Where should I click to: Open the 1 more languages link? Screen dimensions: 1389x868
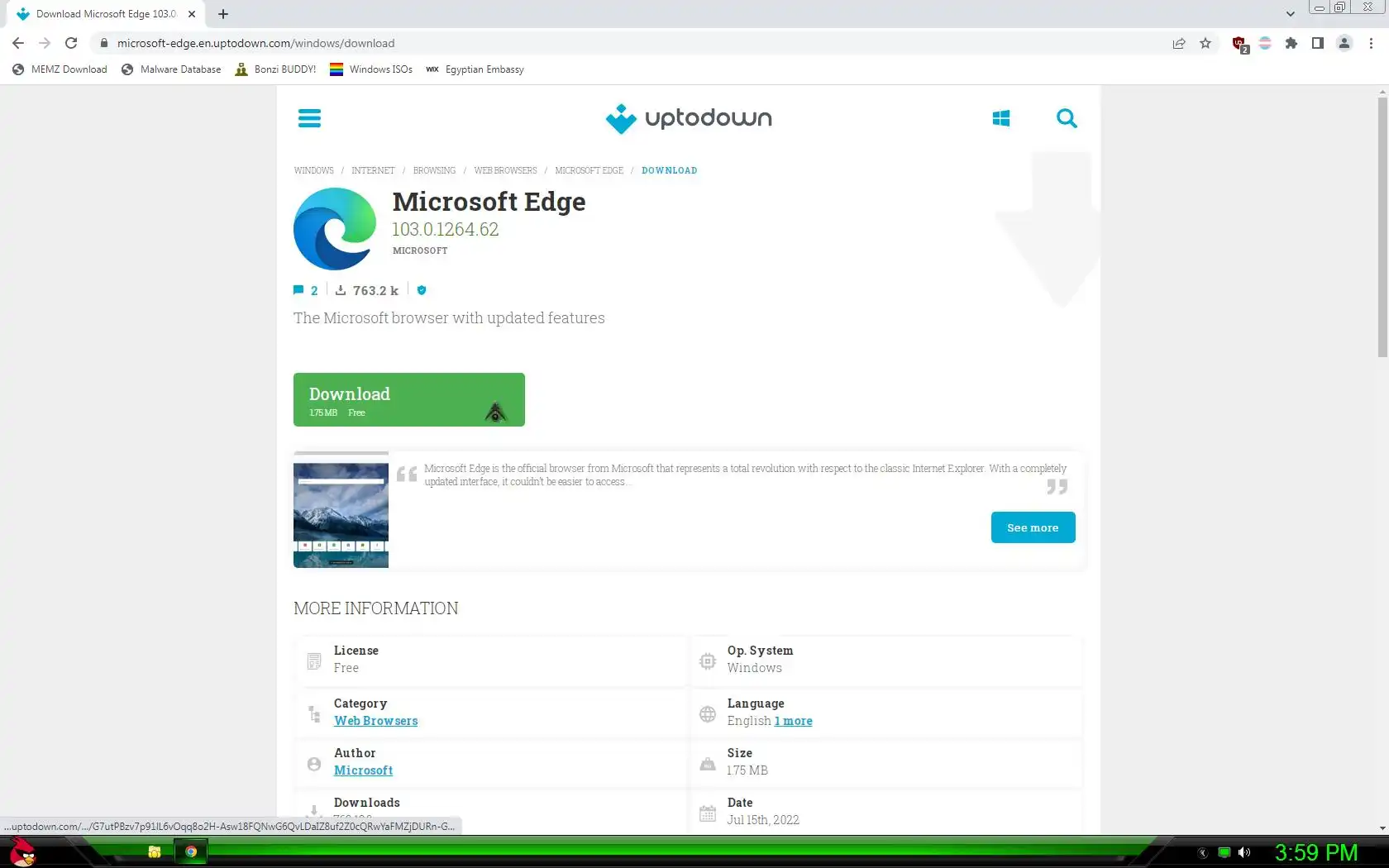coord(794,721)
